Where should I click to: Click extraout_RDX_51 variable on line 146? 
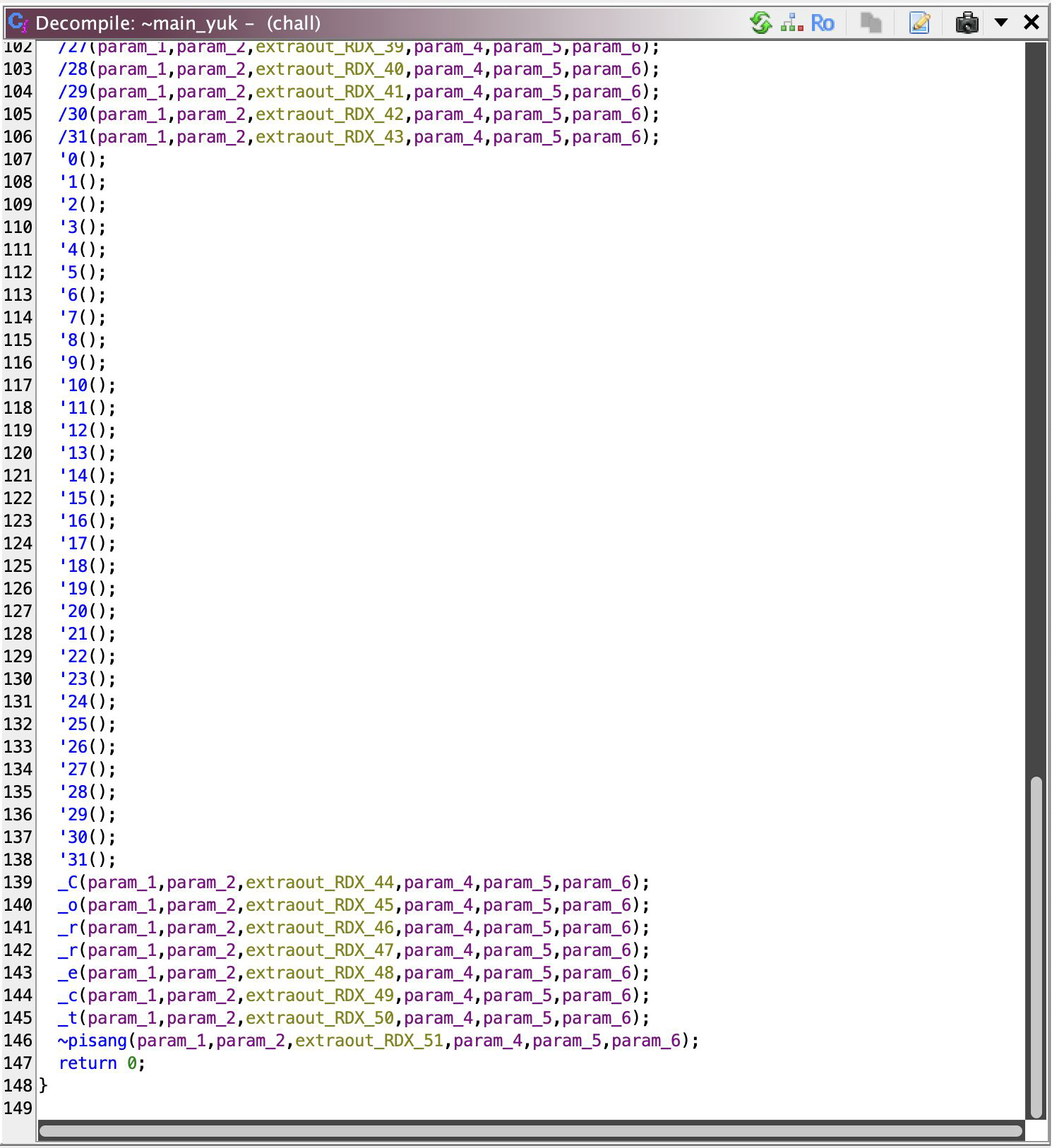[x=369, y=1040]
